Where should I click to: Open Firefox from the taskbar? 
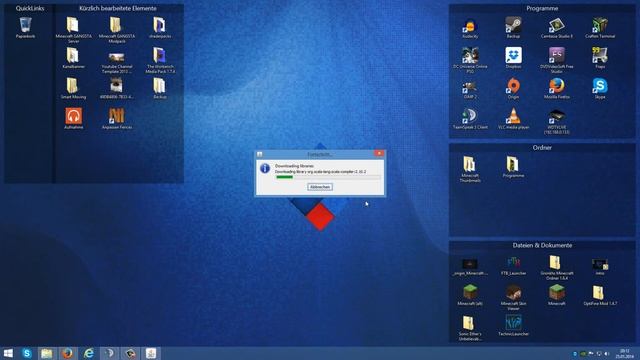point(68,353)
